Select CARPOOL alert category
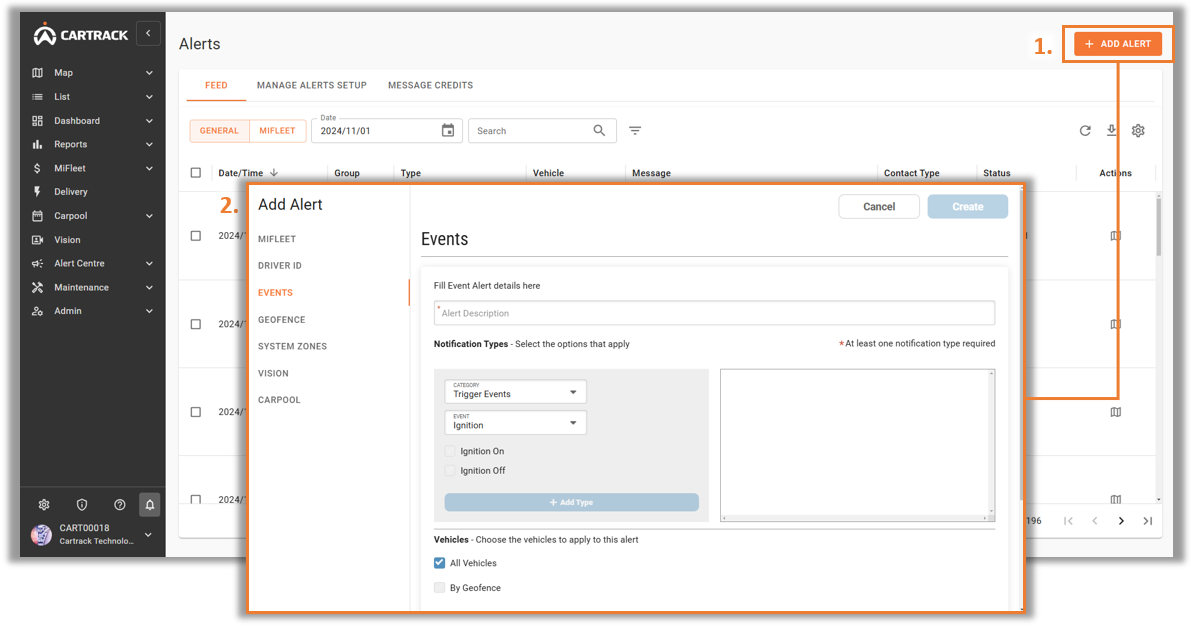Image resolution: width=1191 pixels, height=635 pixels. (x=279, y=400)
